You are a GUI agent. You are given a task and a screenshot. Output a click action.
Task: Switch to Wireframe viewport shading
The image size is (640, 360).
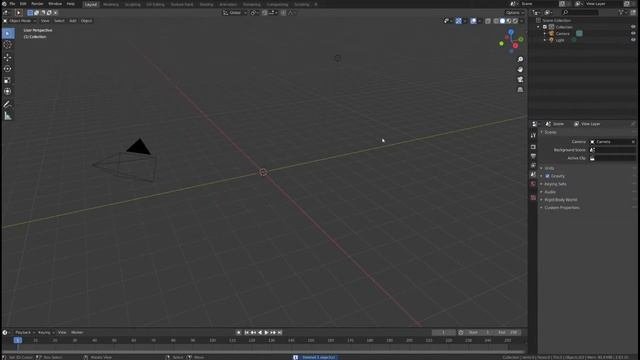click(496, 21)
